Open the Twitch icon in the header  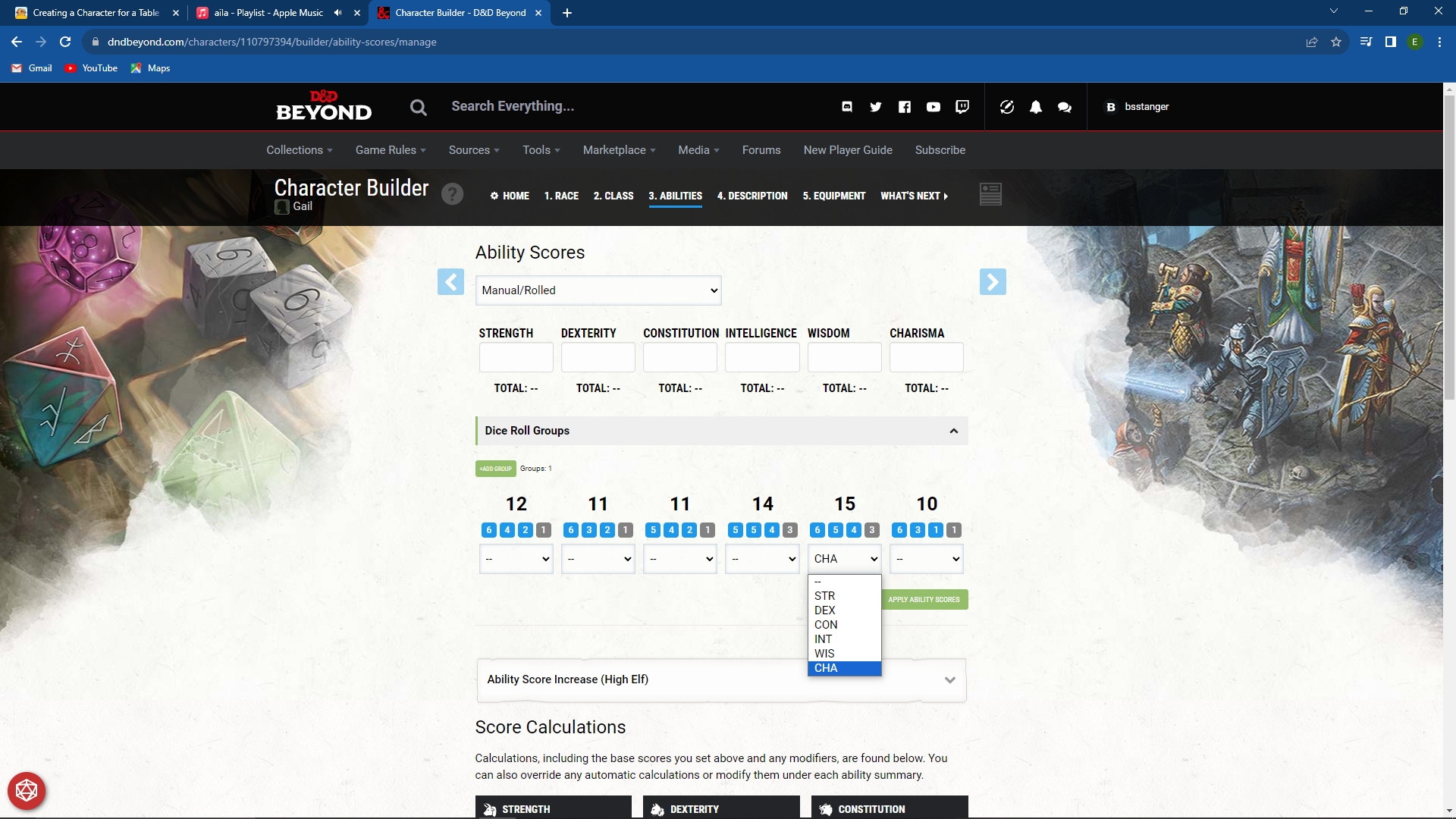(x=962, y=107)
